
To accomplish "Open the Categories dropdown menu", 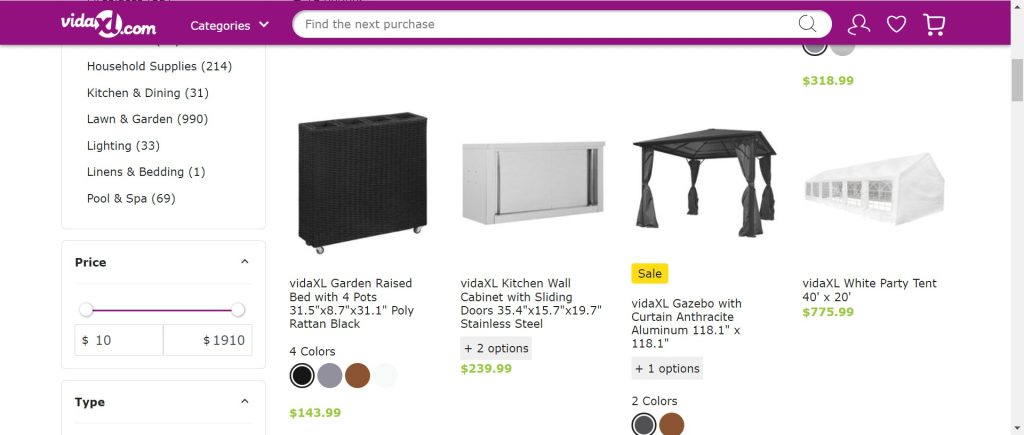I will (x=229, y=24).
